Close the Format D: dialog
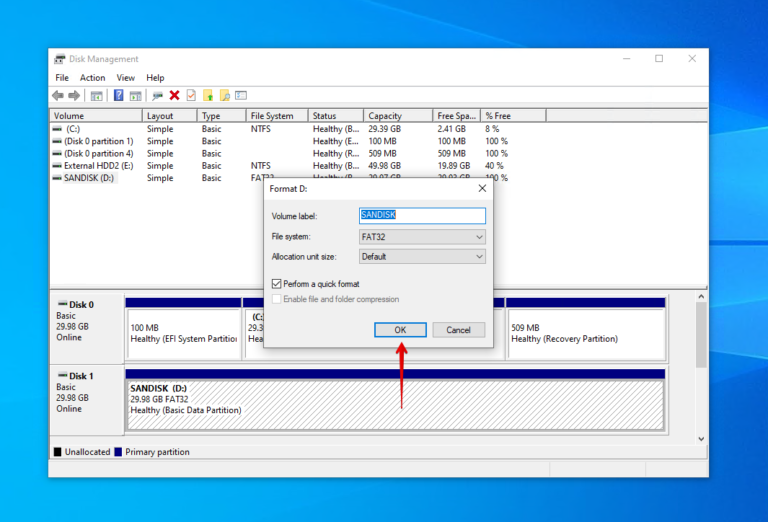 (x=482, y=188)
